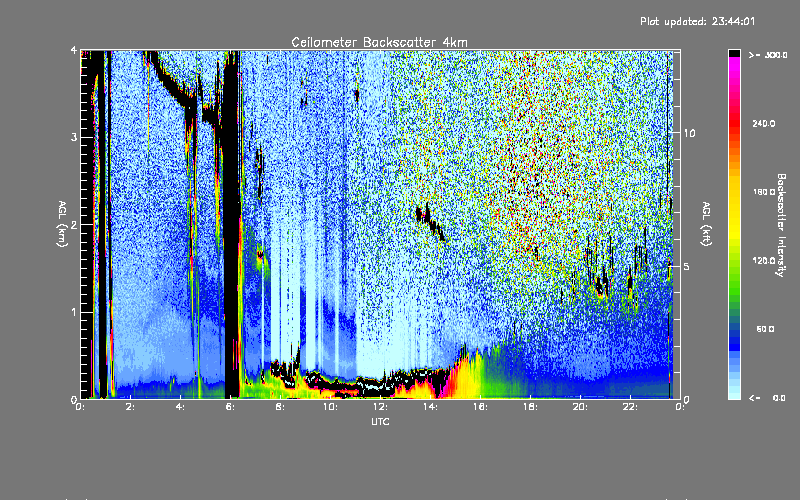Click the 4 tick on AGL (km) axis

[74, 50]
